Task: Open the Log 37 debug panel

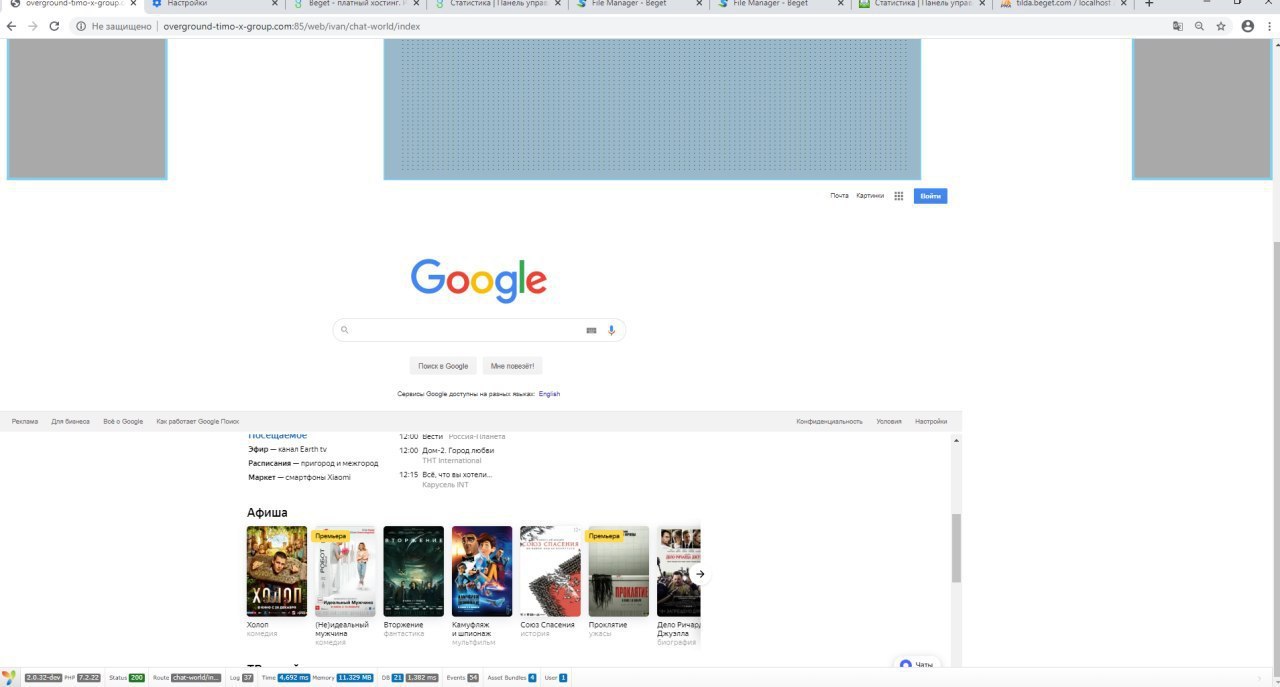Action: (x=241, y=678)
